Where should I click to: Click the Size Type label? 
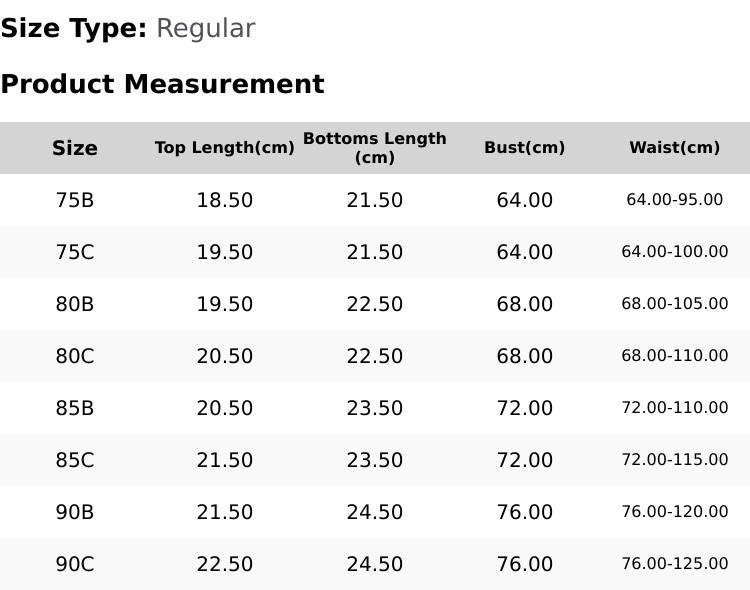pos(74,29)
